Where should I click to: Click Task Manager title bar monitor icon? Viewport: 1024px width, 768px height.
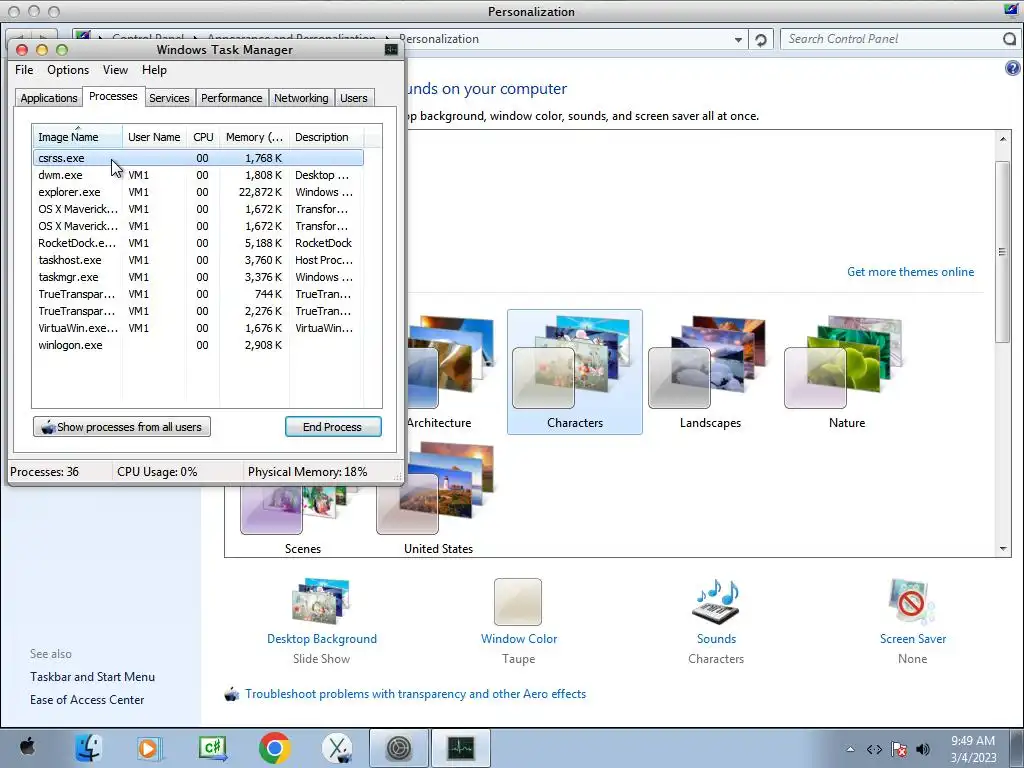click(391, 50)
